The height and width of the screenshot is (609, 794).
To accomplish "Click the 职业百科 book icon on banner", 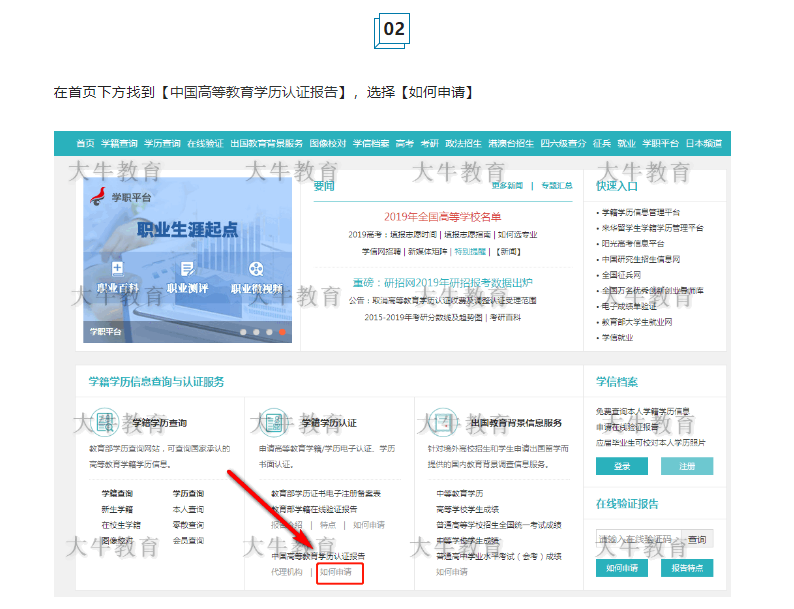I will coord(117,269).
